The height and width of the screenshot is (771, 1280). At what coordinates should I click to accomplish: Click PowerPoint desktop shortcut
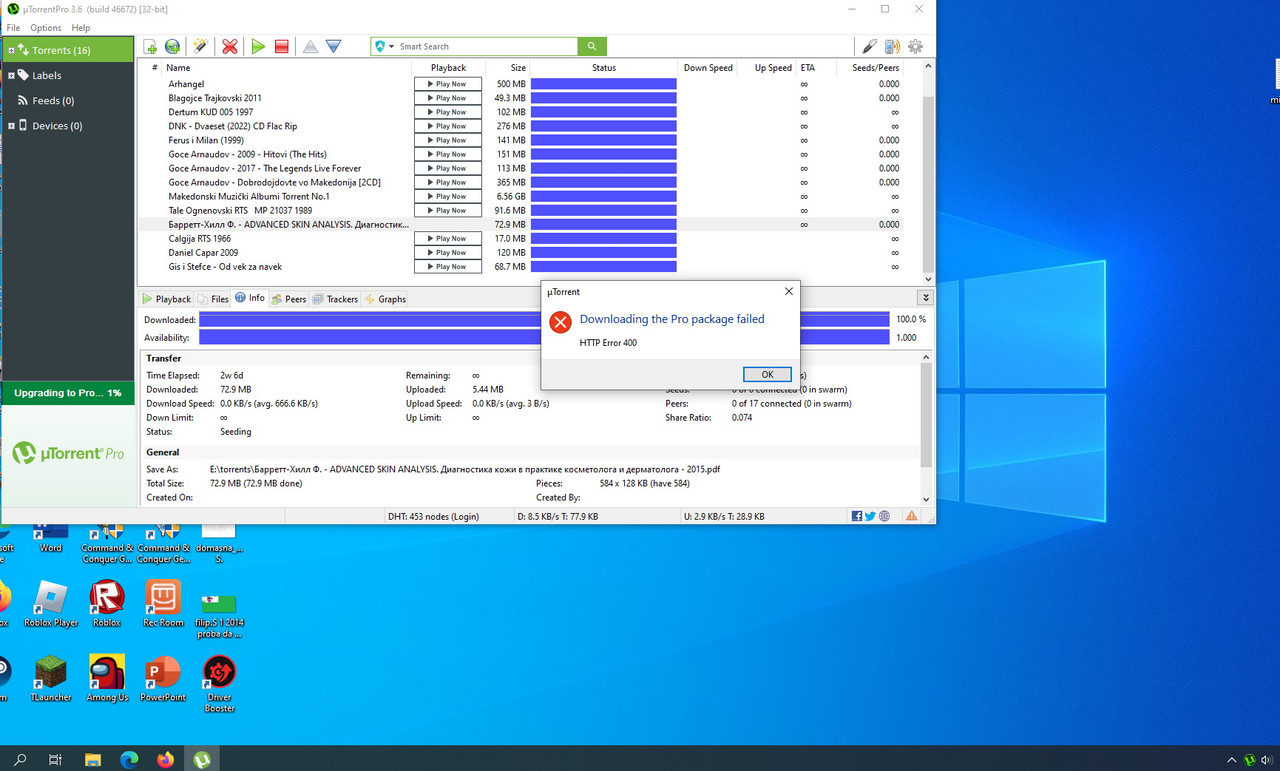click(163, 679)
